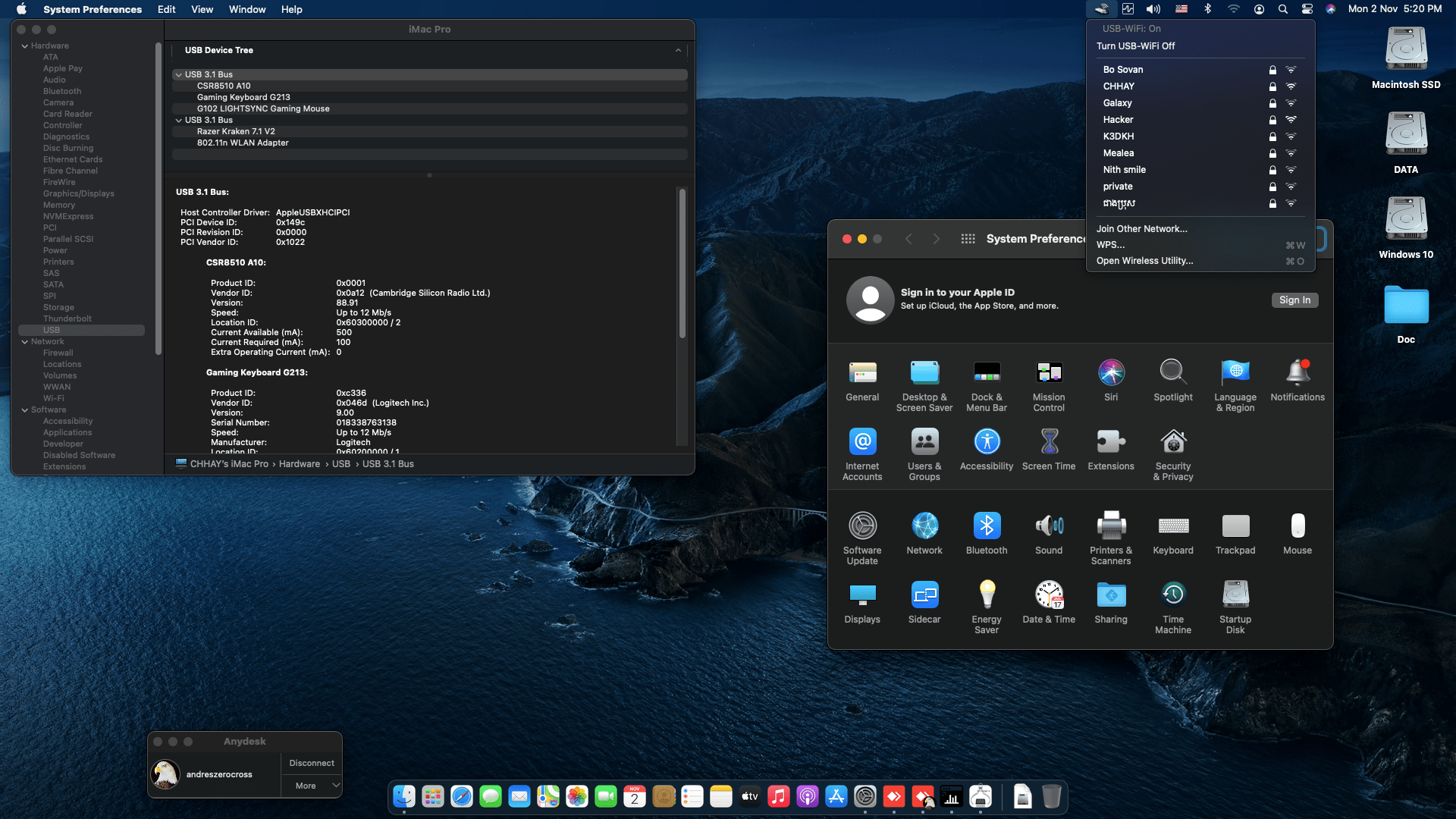This screenshot has width=1456, height=819.
Task: Choose Join Other Network…
Action: (1141, 229)
